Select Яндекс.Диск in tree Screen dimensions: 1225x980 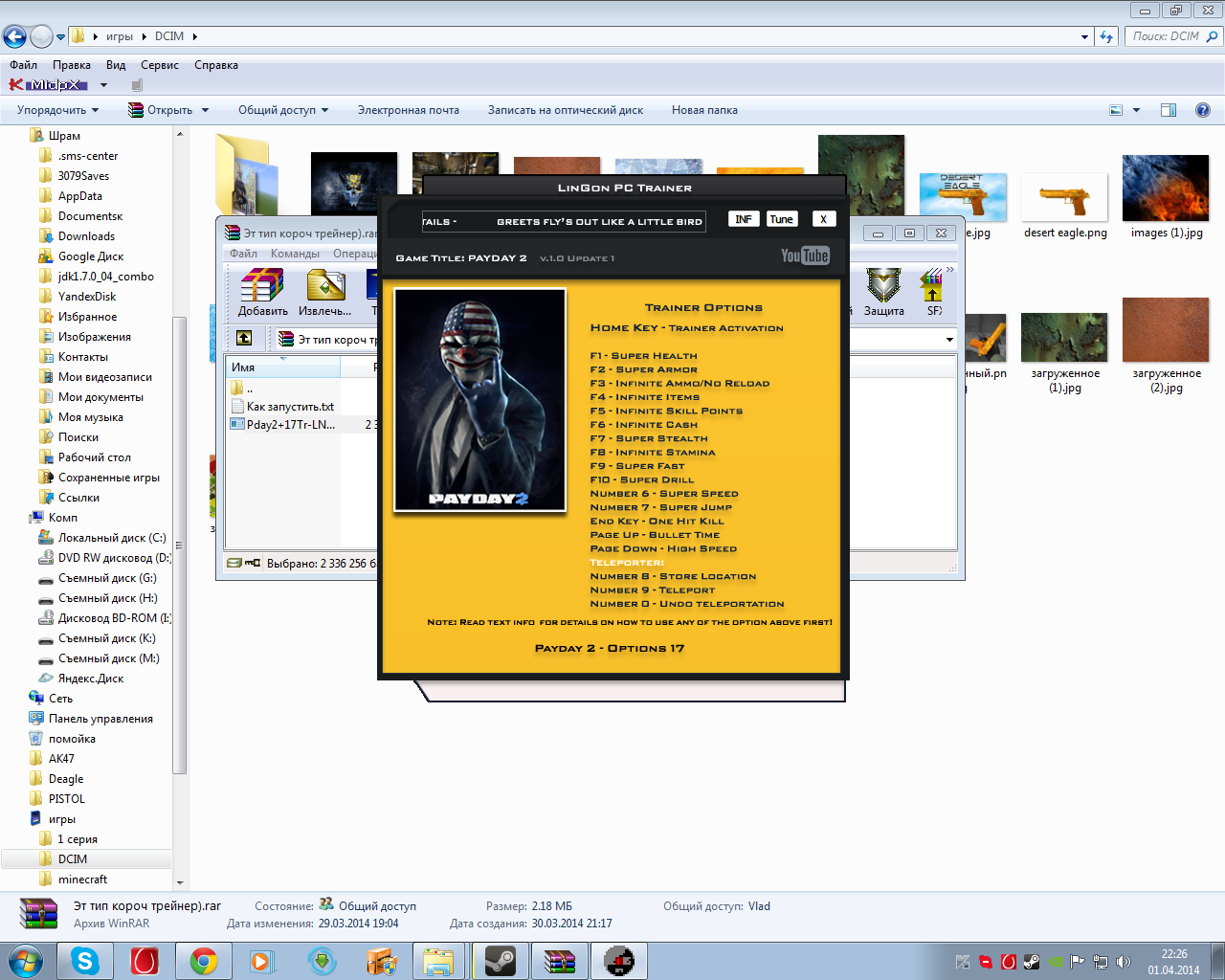pyautogui.click(x=91, y=679)
